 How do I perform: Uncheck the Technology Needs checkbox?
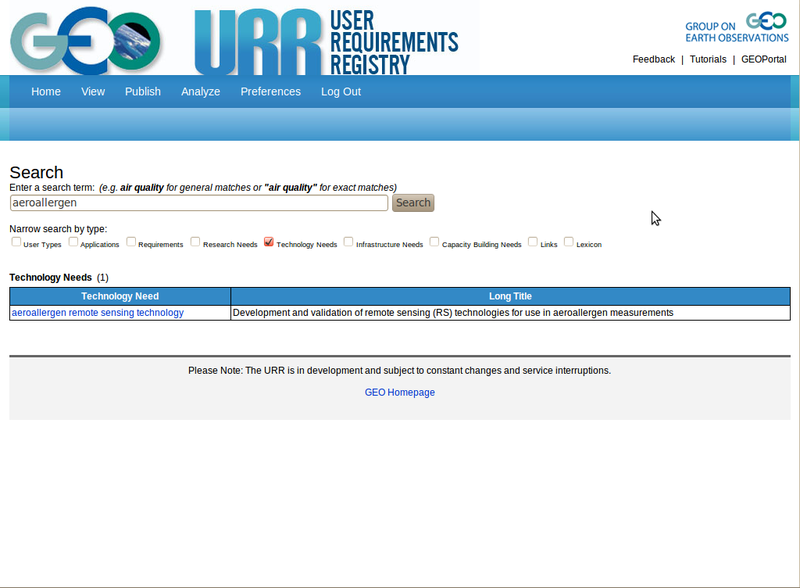pos(269,242)
